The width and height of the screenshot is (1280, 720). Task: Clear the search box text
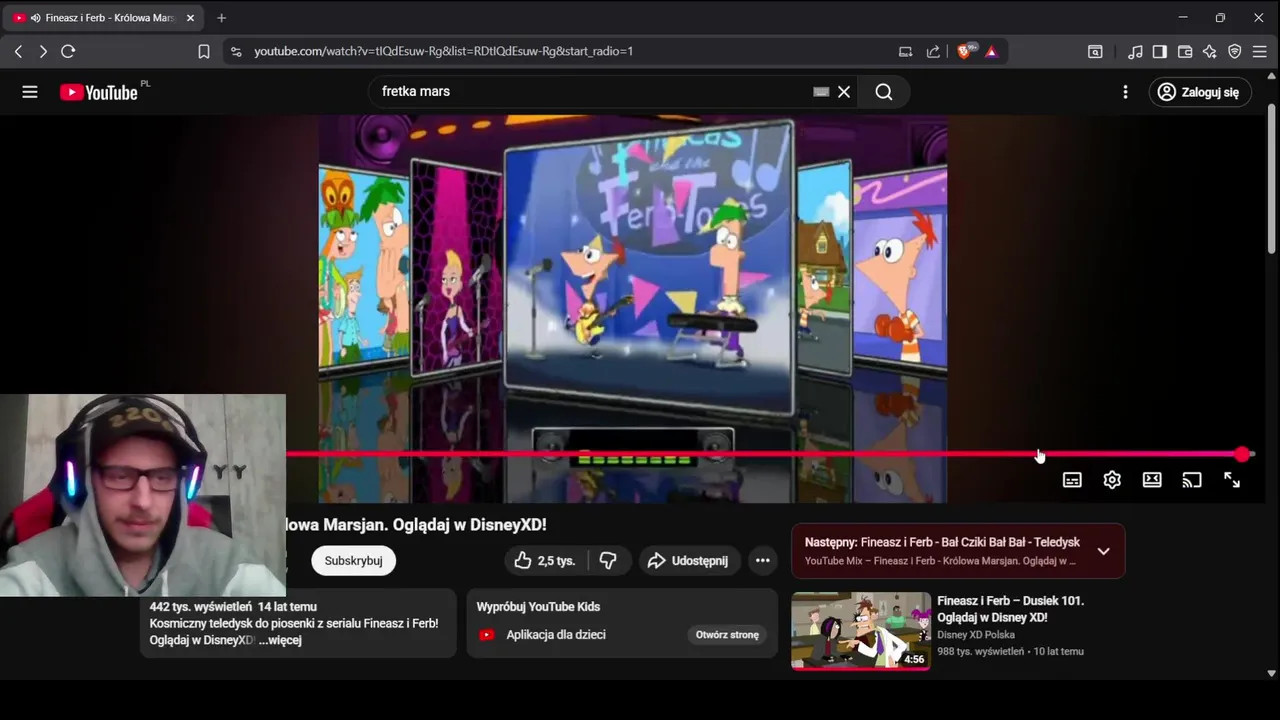click(844, 92)
